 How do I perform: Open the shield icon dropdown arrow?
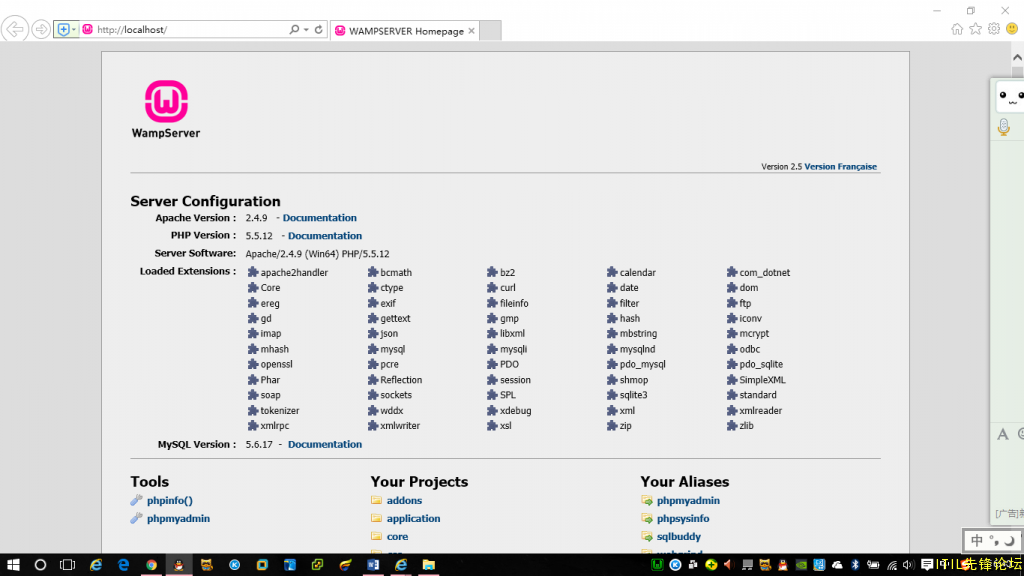point(74,29)
